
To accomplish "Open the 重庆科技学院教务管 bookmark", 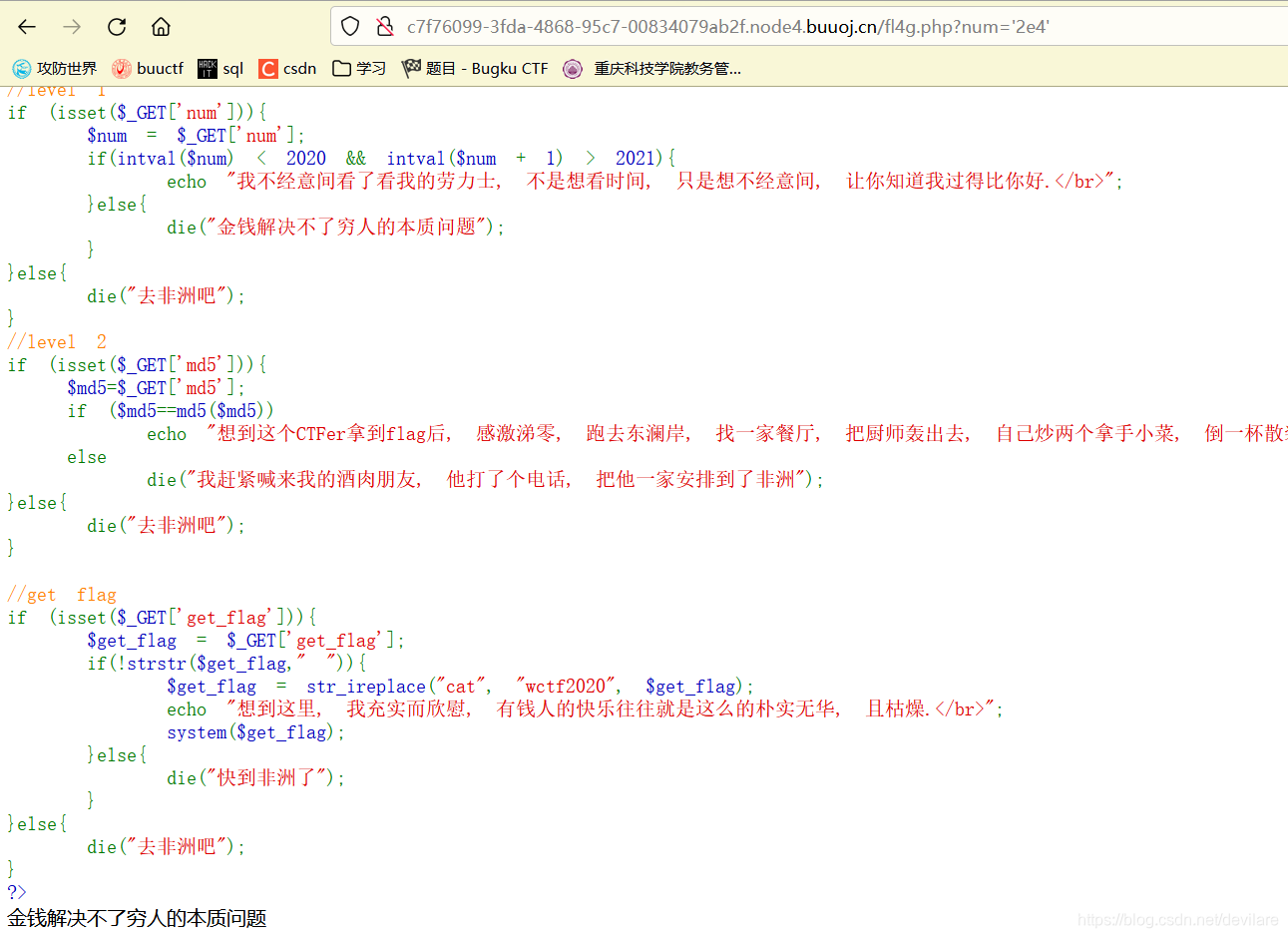I will pyautogui.click(x=651, y=68).
